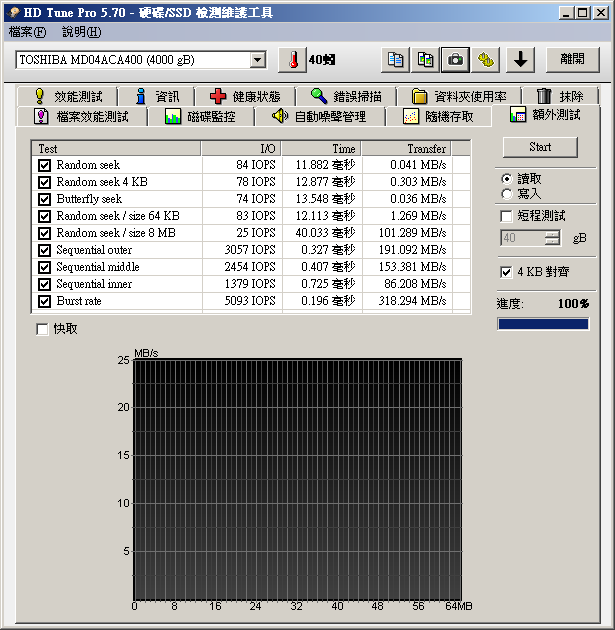Image resolution: width=615 pixels, height=630 pixels.
Task: Select the '318.294 MB/s' transfer cell
Action: pyautogui.click(x=413, y=301)
